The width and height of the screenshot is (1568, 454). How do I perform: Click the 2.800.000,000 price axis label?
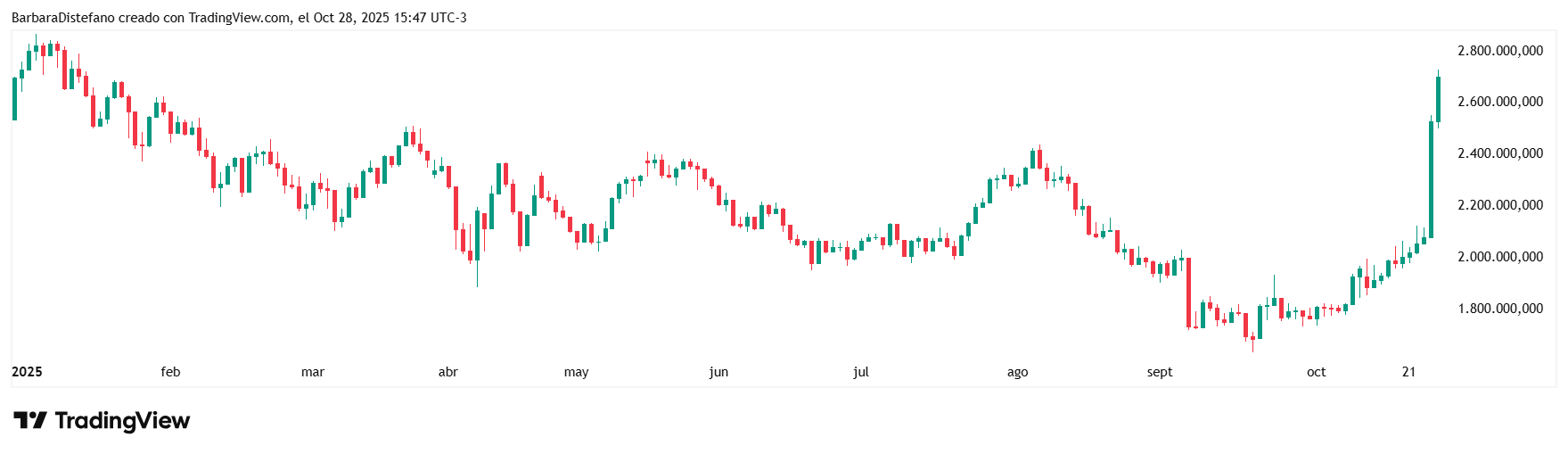1500,51
